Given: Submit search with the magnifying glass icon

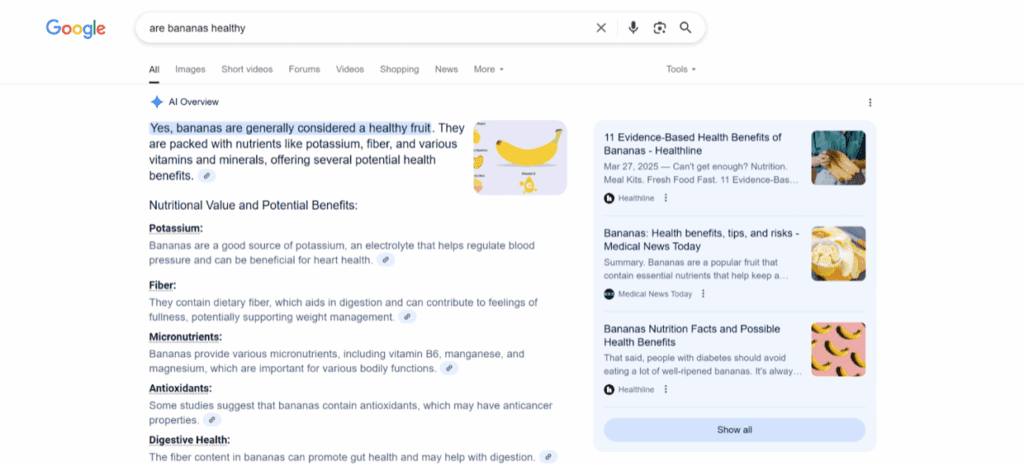Looking at the screenshot, I should [685, 28].
